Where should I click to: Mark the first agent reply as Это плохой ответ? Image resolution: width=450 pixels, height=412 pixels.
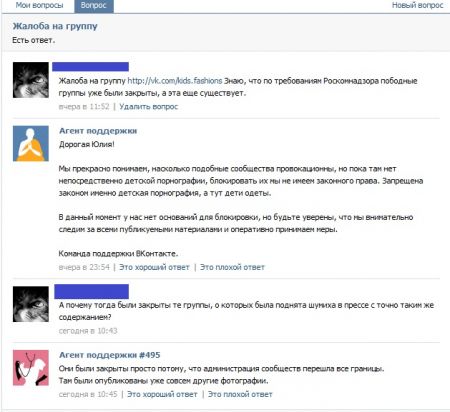click(232, 267)
